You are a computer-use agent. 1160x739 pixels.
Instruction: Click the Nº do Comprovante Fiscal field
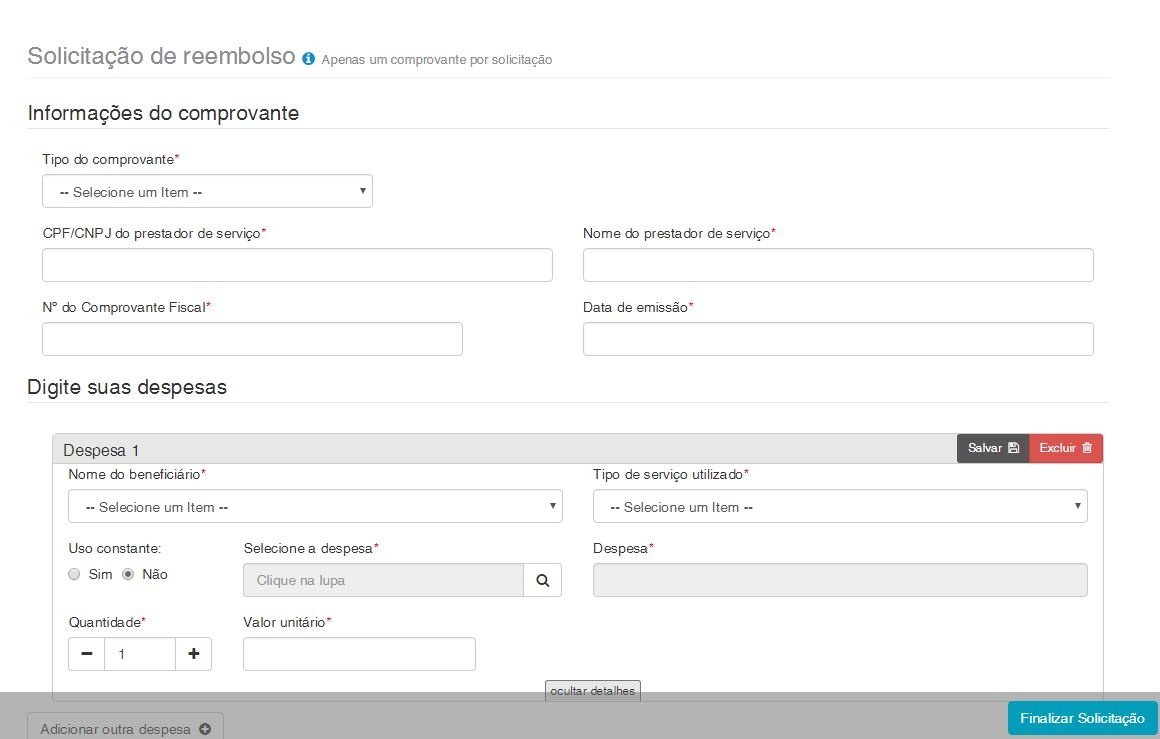(252, 339)
